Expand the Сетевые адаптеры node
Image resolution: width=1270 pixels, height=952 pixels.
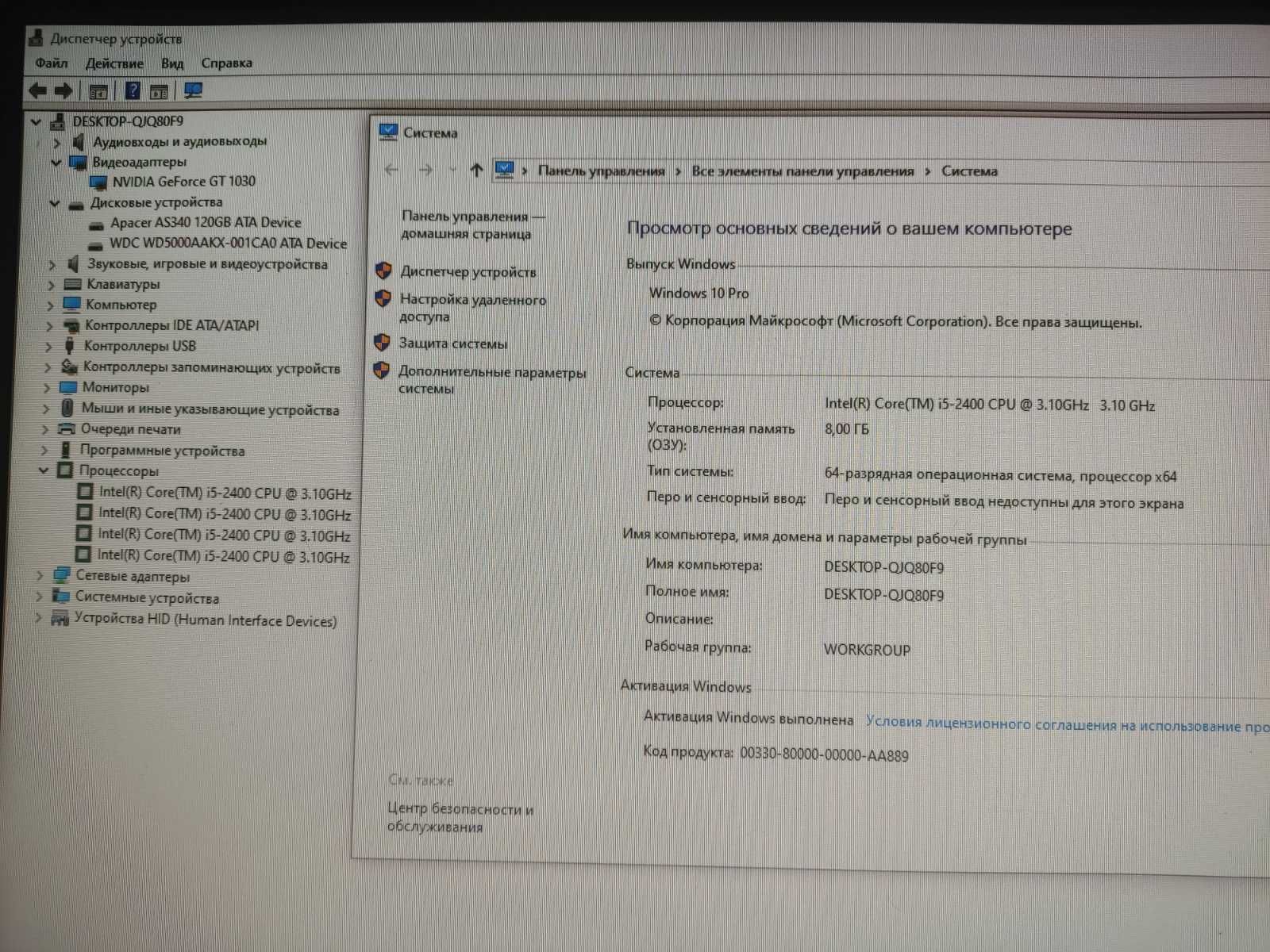[x=40, y=575]
